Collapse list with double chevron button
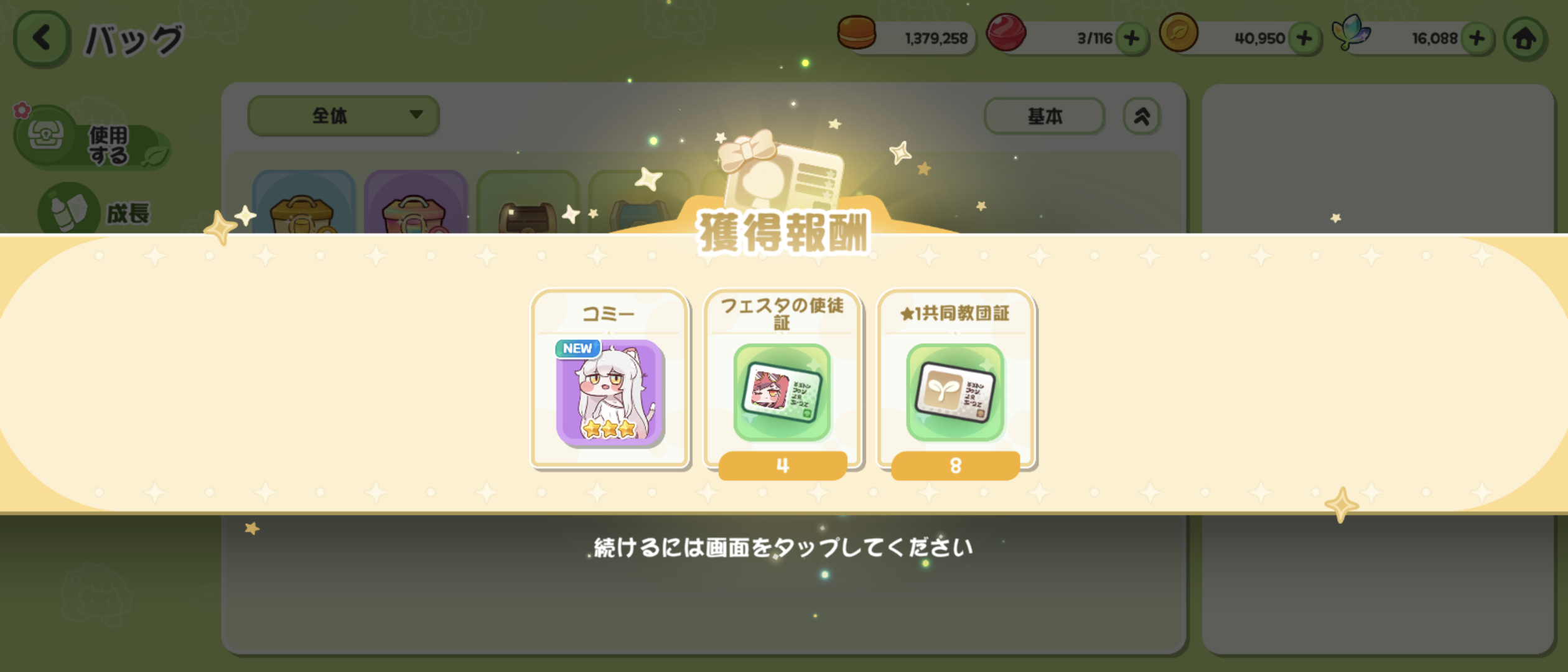Screen dimensions: 1568x672 click(x=1142, y=116)
